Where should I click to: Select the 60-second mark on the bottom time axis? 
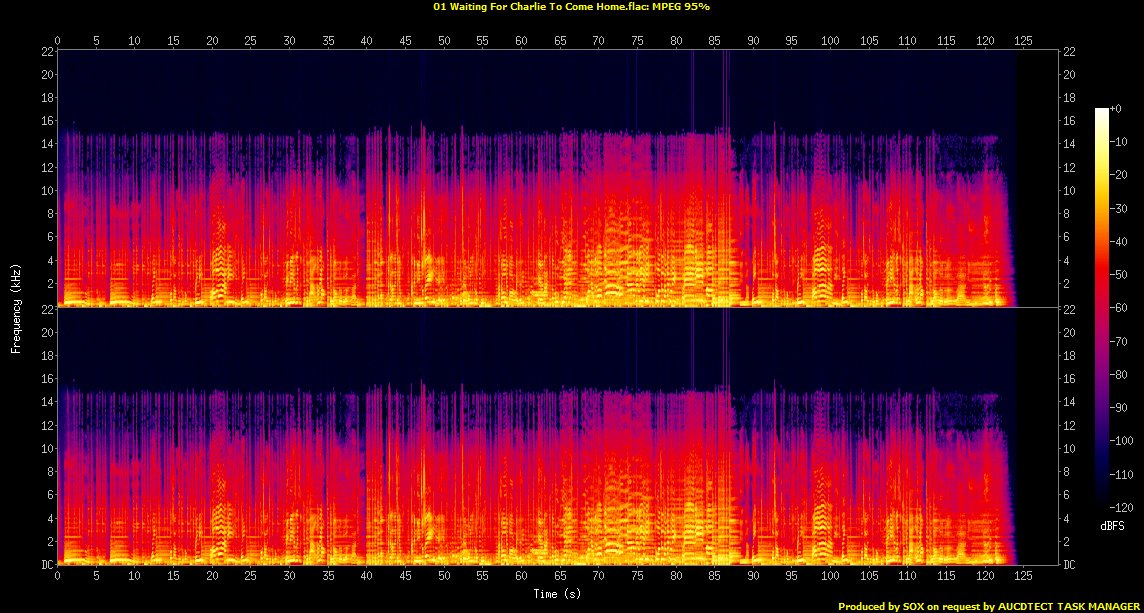coord(521,577)
